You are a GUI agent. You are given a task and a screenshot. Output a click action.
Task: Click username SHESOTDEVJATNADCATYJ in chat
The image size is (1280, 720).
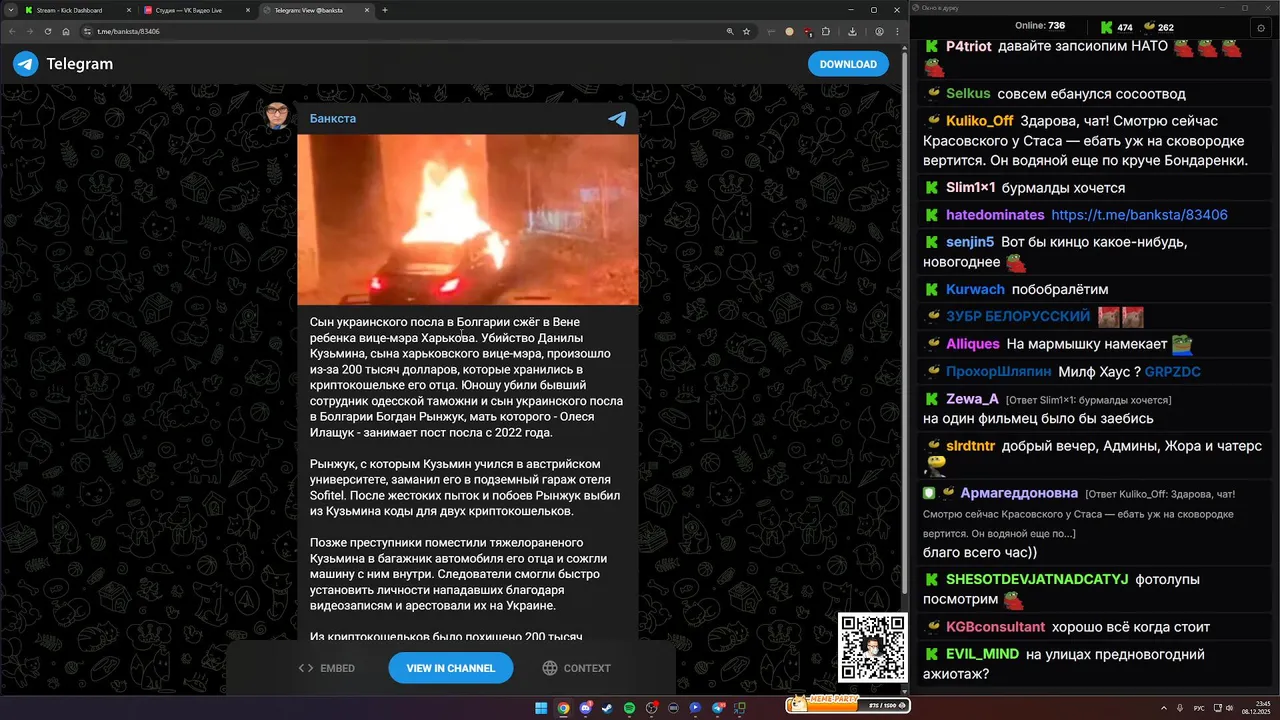[x=1037, y=579]
